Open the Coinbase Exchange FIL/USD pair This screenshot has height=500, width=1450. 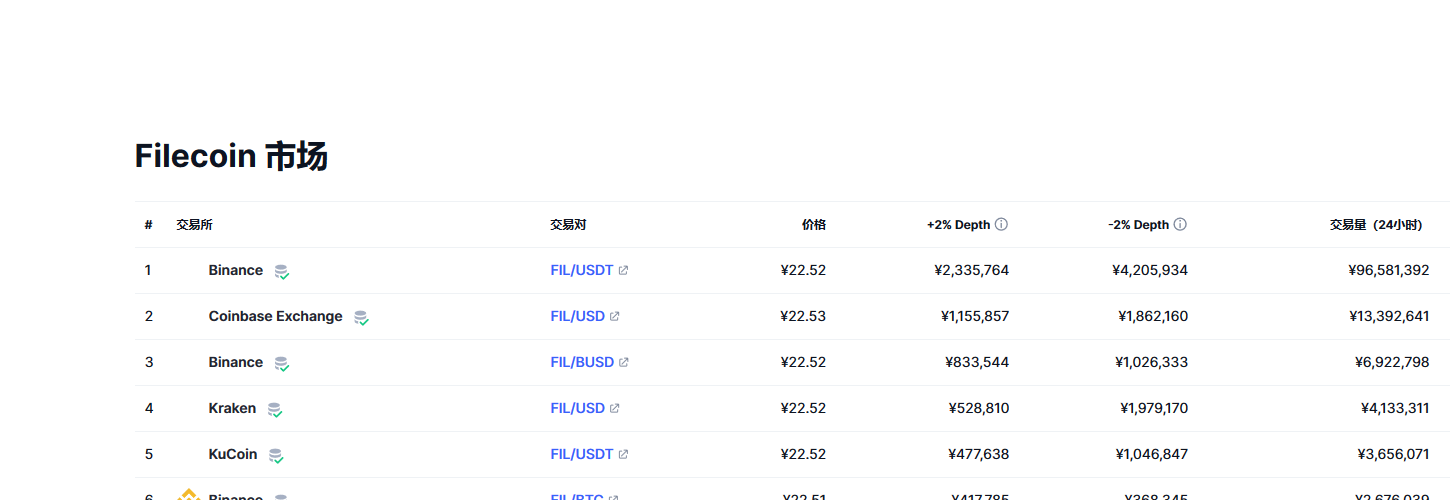[577, 316]
